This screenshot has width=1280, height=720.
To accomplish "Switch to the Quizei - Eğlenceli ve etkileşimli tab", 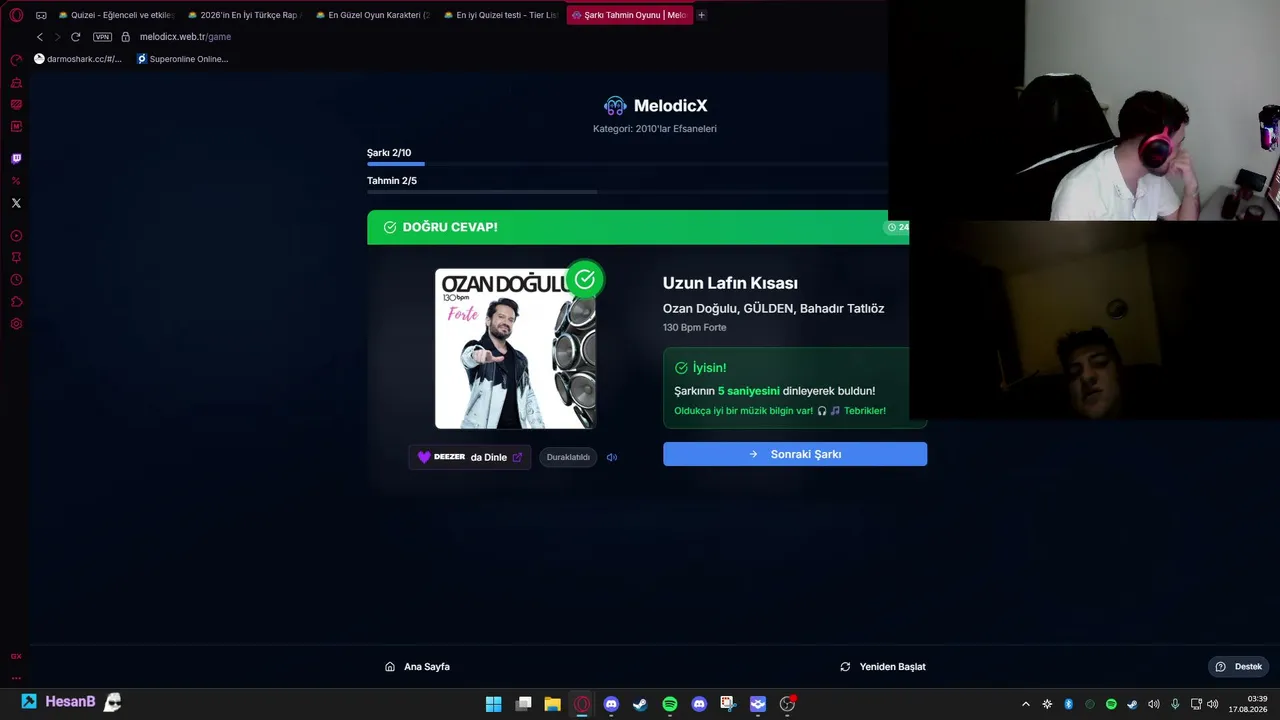I will pyautogui.click(x=116, y=15).
